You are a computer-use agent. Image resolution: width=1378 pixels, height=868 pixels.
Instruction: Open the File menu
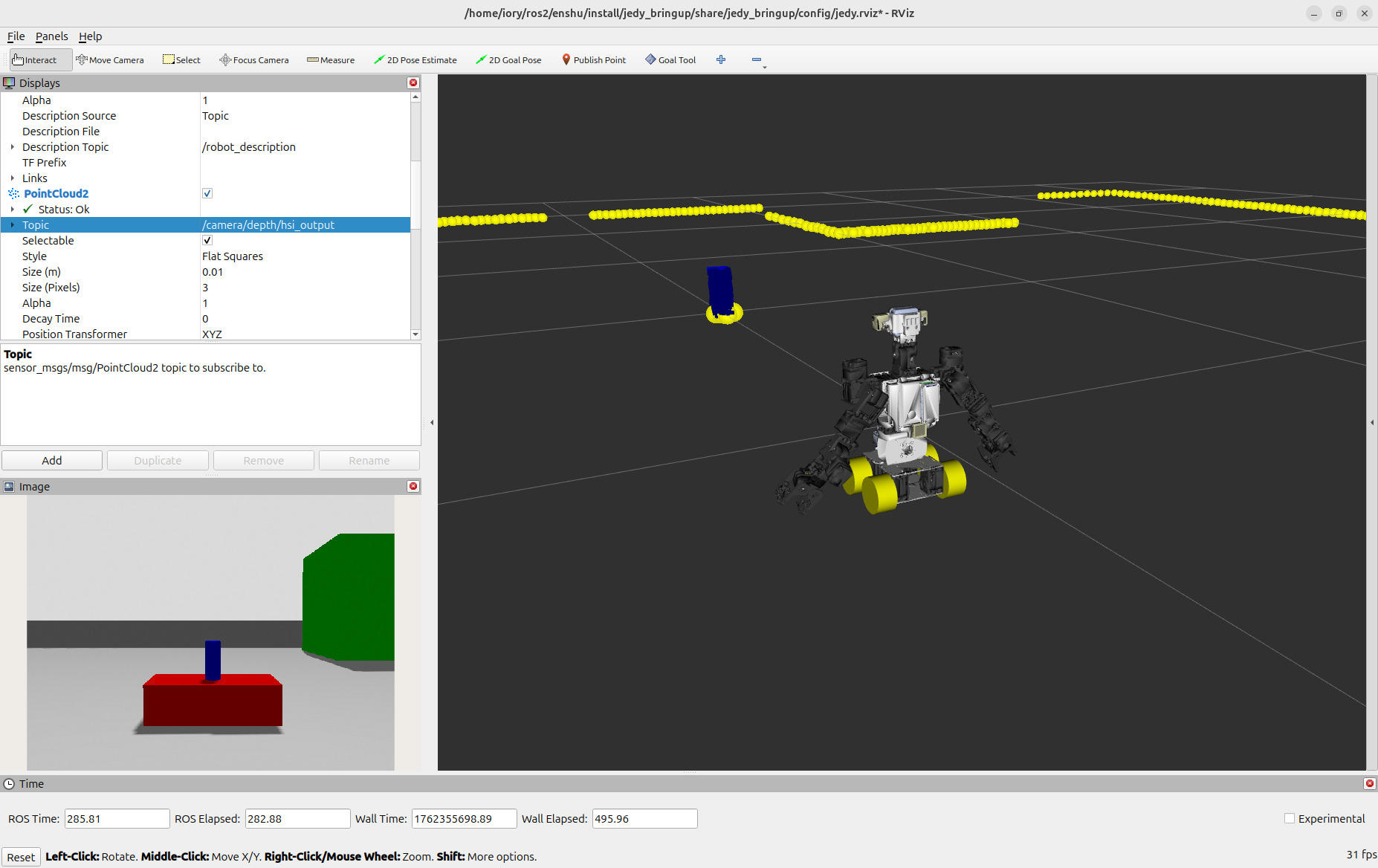pyautogui.click(x=16, y=36)
